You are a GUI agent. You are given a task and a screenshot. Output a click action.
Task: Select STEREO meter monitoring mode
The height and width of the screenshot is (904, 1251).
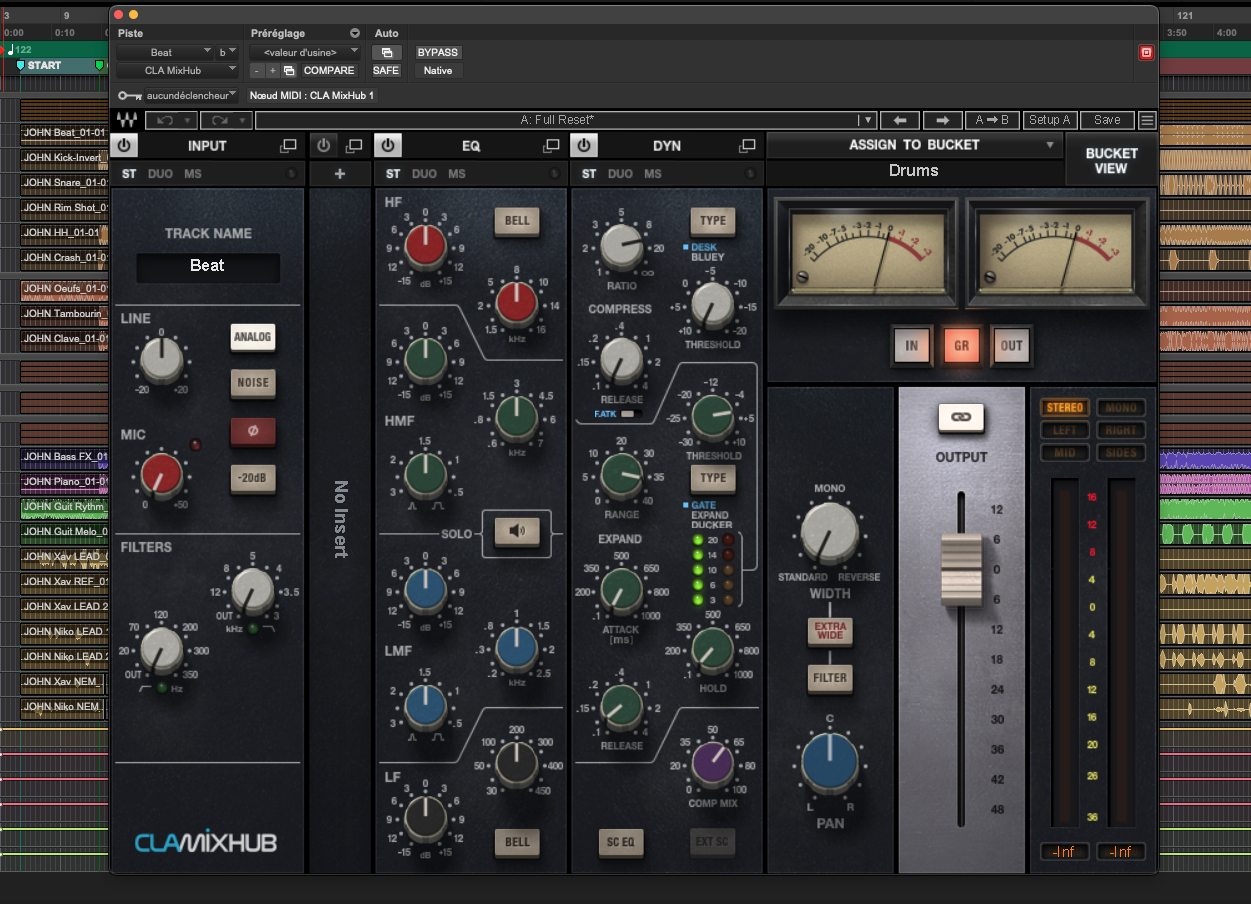(x=1065, y=408)
